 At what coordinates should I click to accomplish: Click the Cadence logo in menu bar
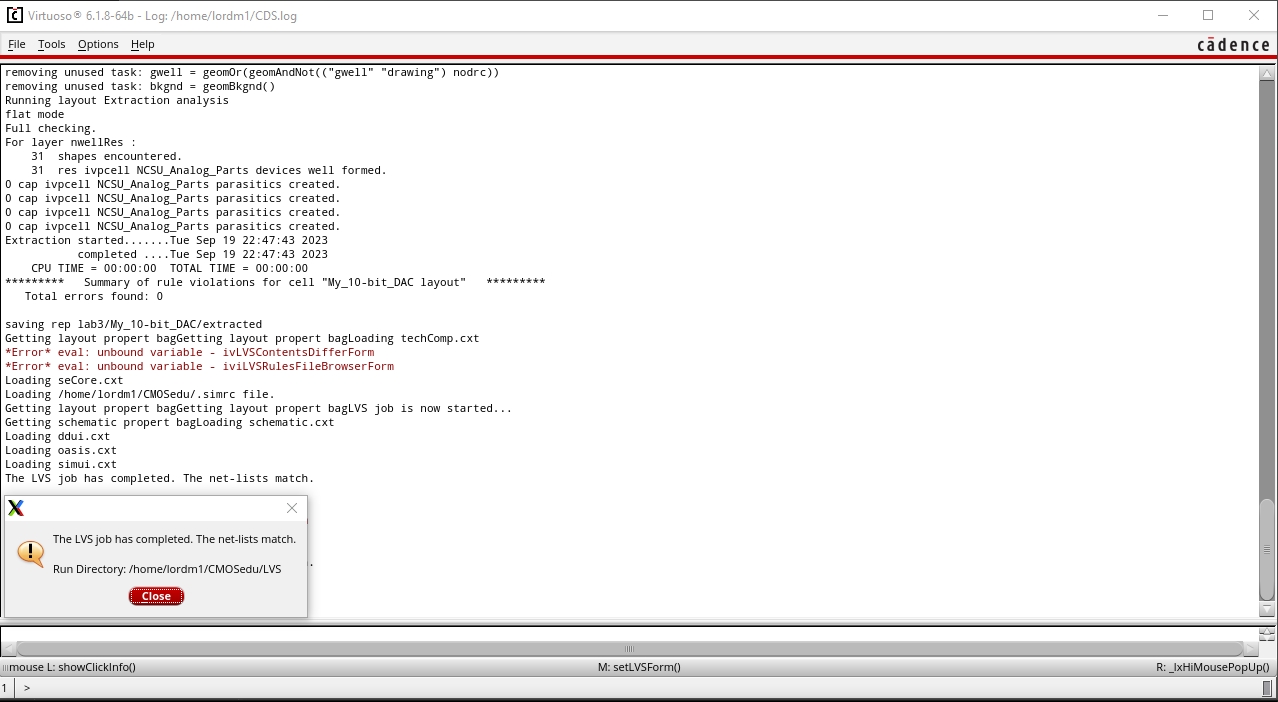[x=1233, y=44]
